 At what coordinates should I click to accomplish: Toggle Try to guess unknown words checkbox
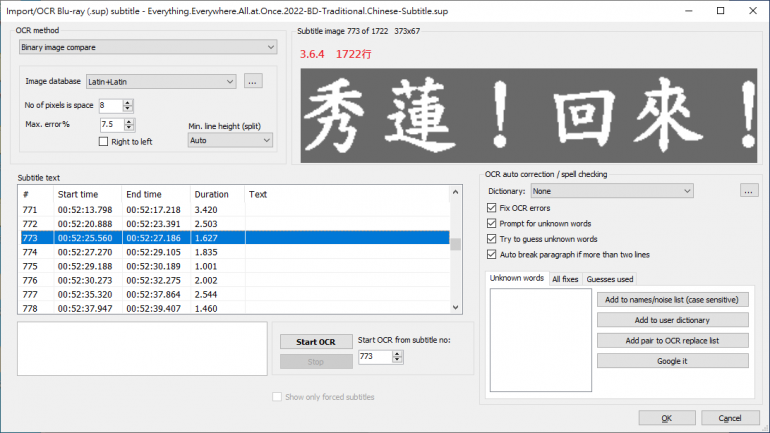[x=492, y=239]
